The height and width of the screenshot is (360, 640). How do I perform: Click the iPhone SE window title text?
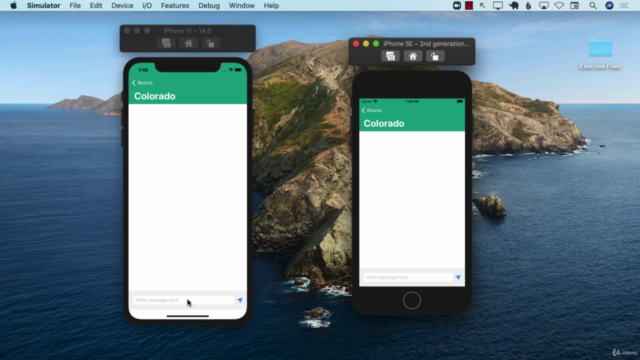(x=426, y=44)
